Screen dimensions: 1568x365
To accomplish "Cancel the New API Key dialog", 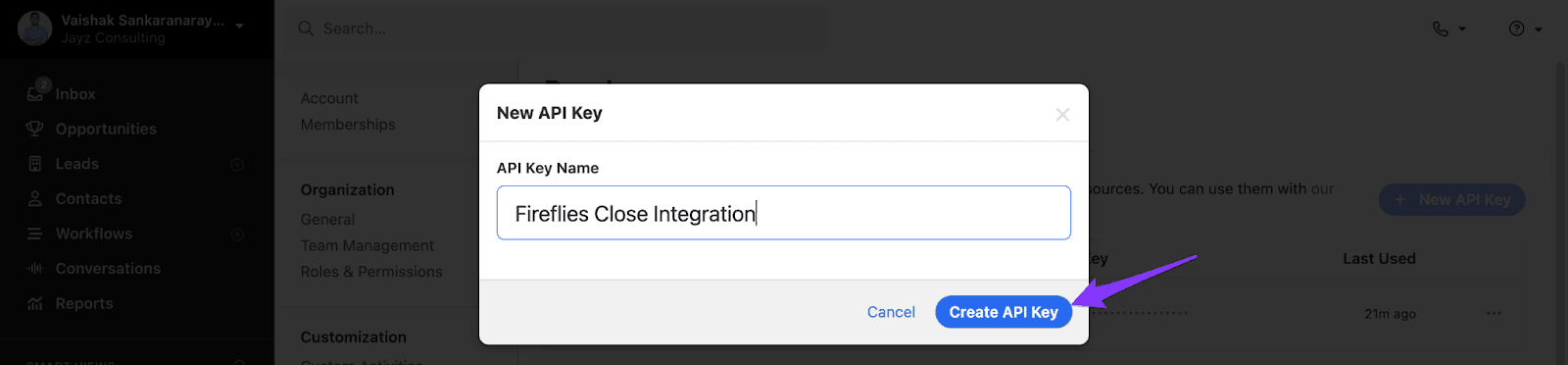I will click(891, 312).
